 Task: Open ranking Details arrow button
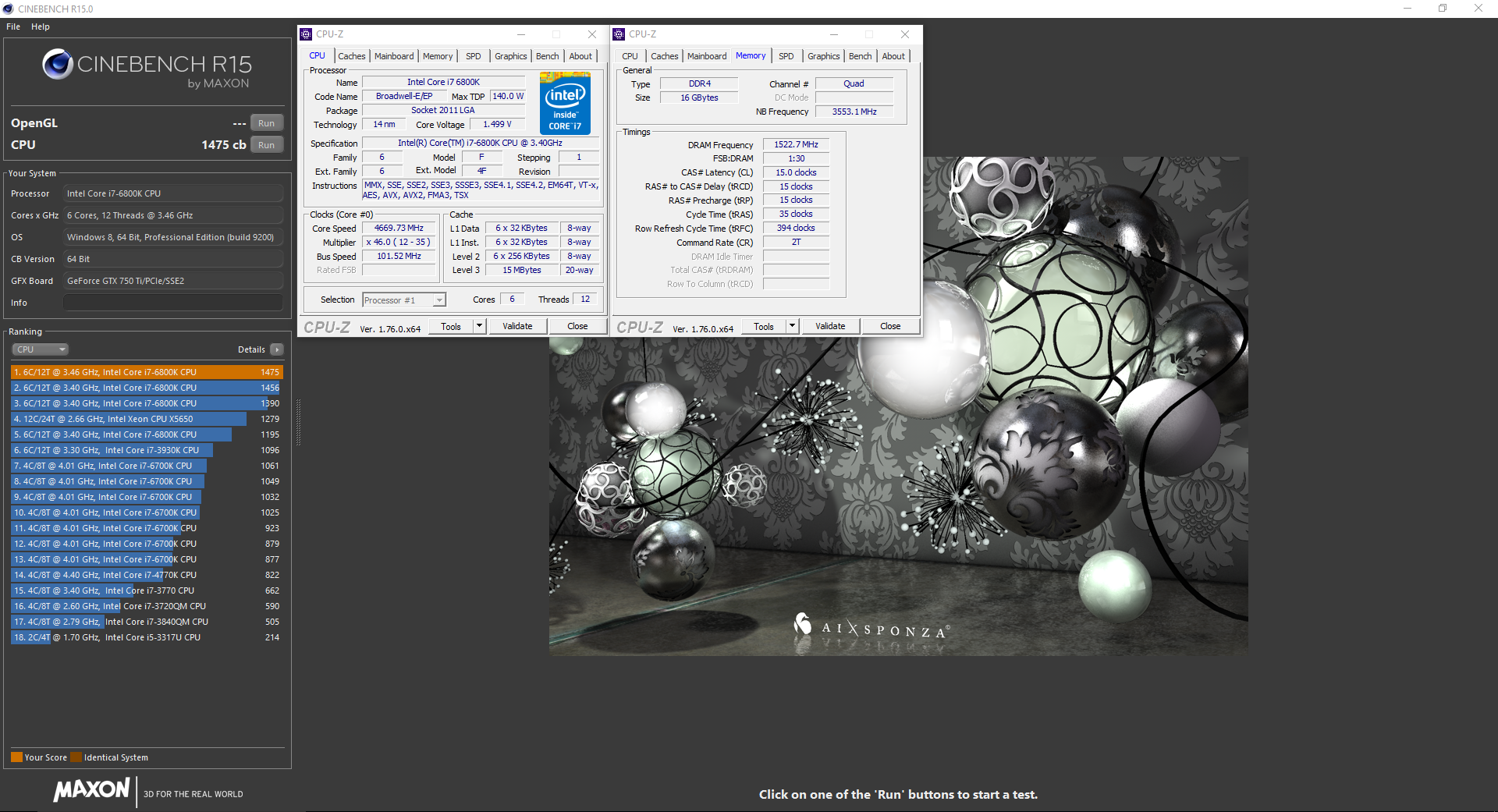click(277, 349)
